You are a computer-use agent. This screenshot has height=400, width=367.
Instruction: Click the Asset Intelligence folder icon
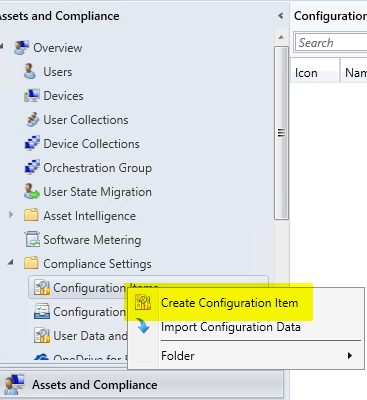[31, 215]
